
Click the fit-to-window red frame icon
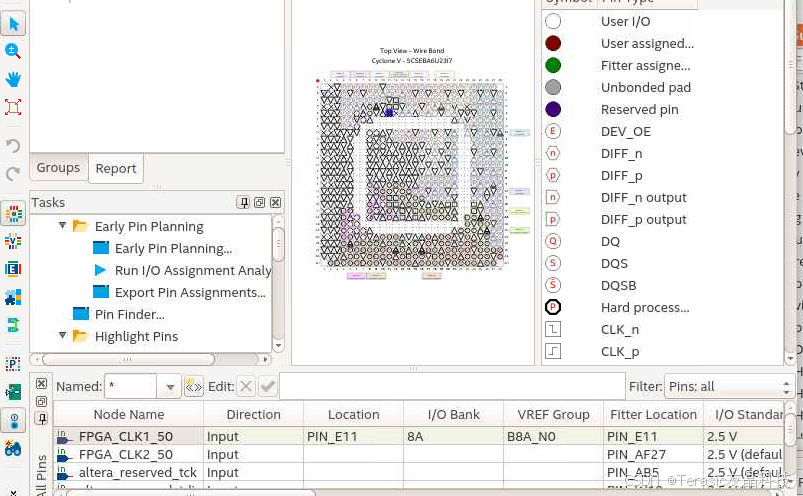(13, 107)
